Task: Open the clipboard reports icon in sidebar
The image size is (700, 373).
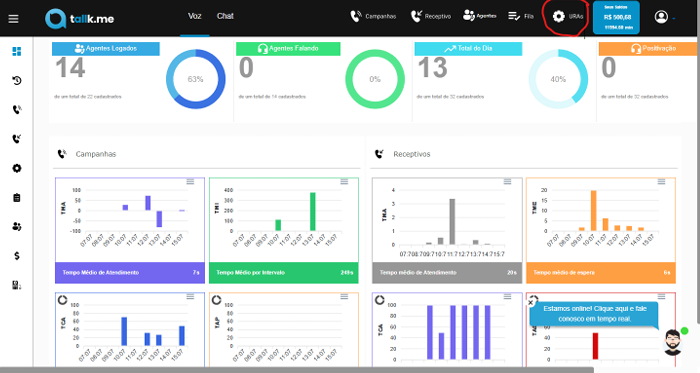Action: click(x=17, y=198)
